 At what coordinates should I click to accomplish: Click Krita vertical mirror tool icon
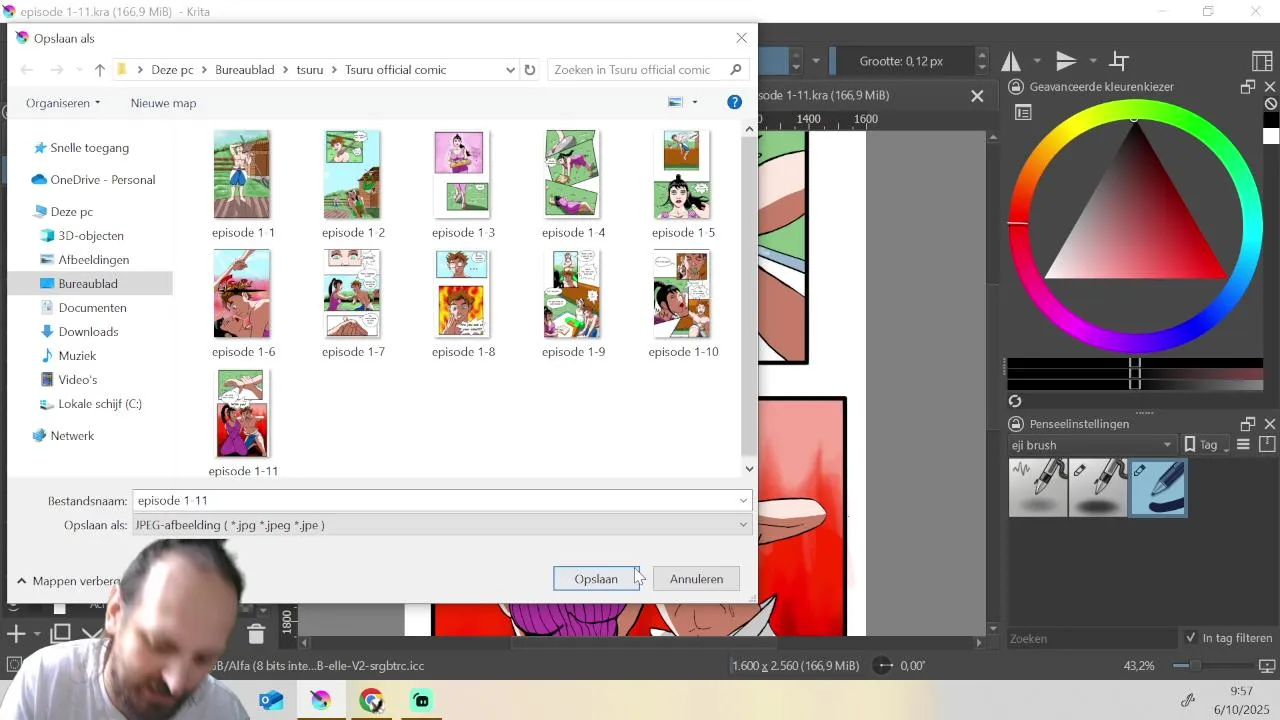(x=1066, y=61)
